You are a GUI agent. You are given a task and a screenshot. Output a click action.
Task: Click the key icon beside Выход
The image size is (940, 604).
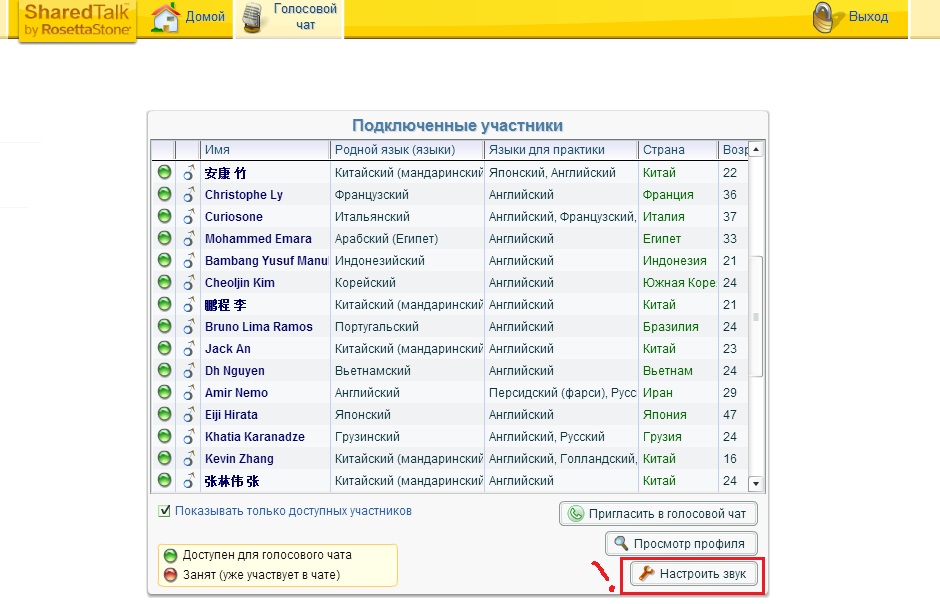[822, 16]
